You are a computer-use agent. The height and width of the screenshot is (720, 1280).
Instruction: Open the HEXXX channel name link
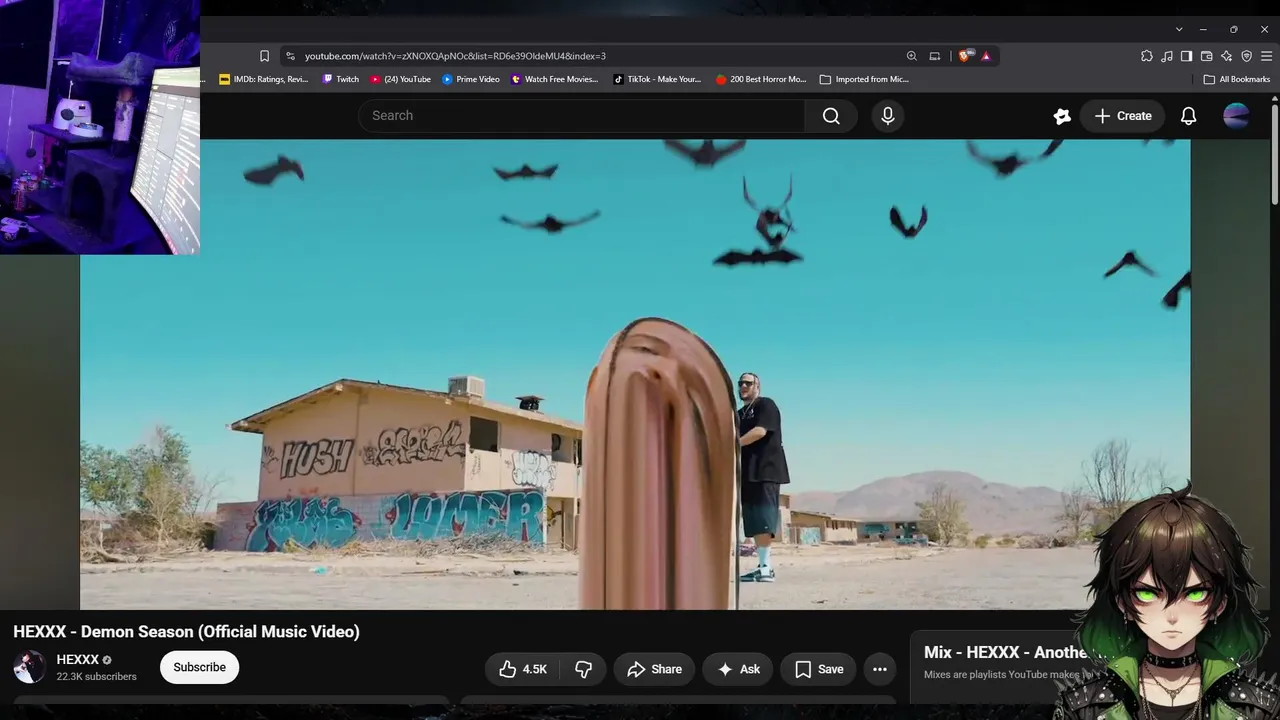(x=77, y=660)
